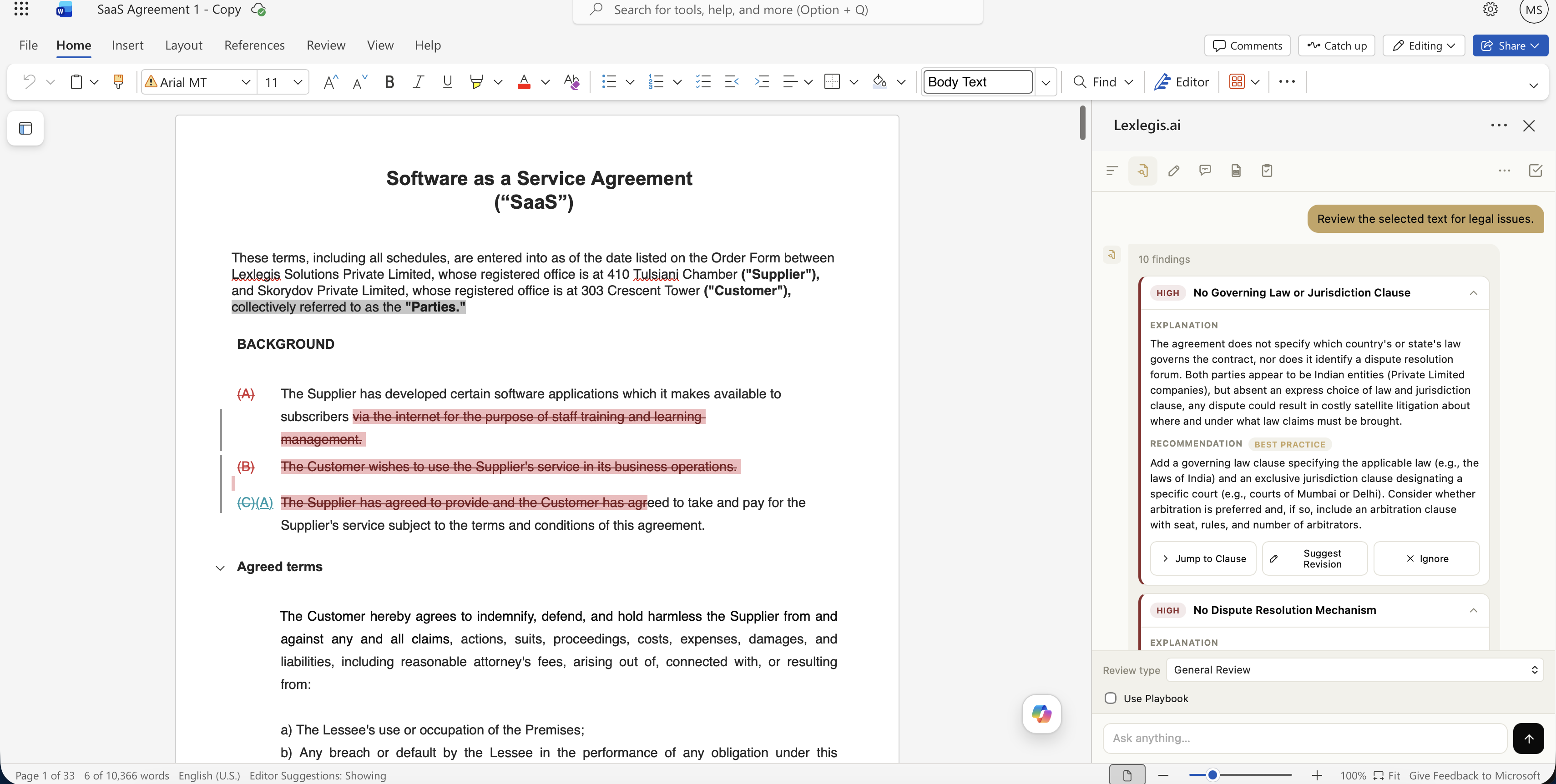Switch to the Layout tab
The width and height of the screenshot is (1556, 784).
tap(184, 45)
